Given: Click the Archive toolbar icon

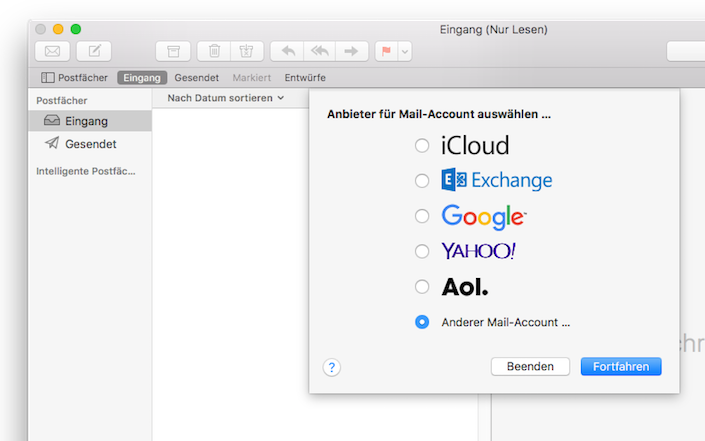Looking at the screenshot, I should (173, 51).
